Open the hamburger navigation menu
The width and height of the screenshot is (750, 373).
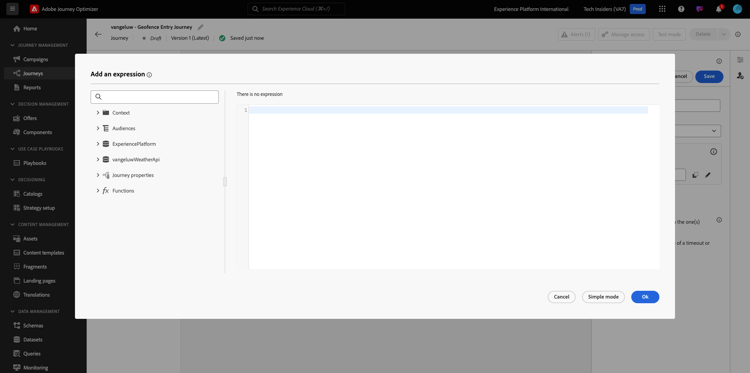(12, 9)
